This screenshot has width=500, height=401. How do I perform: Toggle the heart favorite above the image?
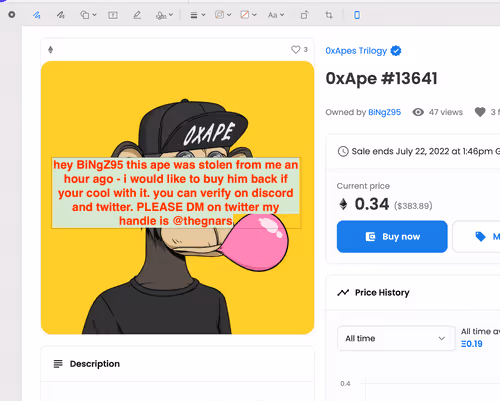pos(296,50)
